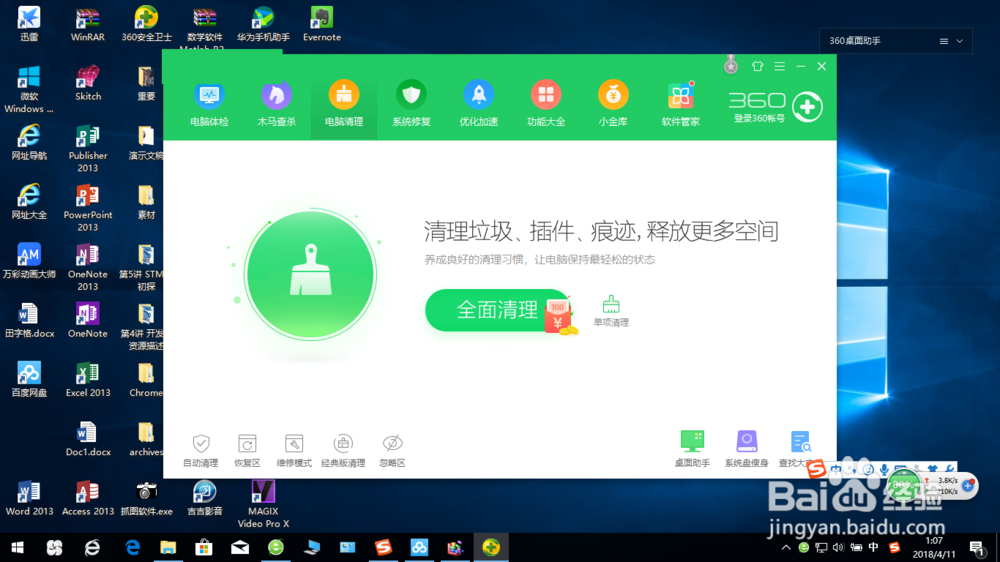Select Excel 2013 desktop shortcut
The image size is (1000, 562).
click(87, 380)
